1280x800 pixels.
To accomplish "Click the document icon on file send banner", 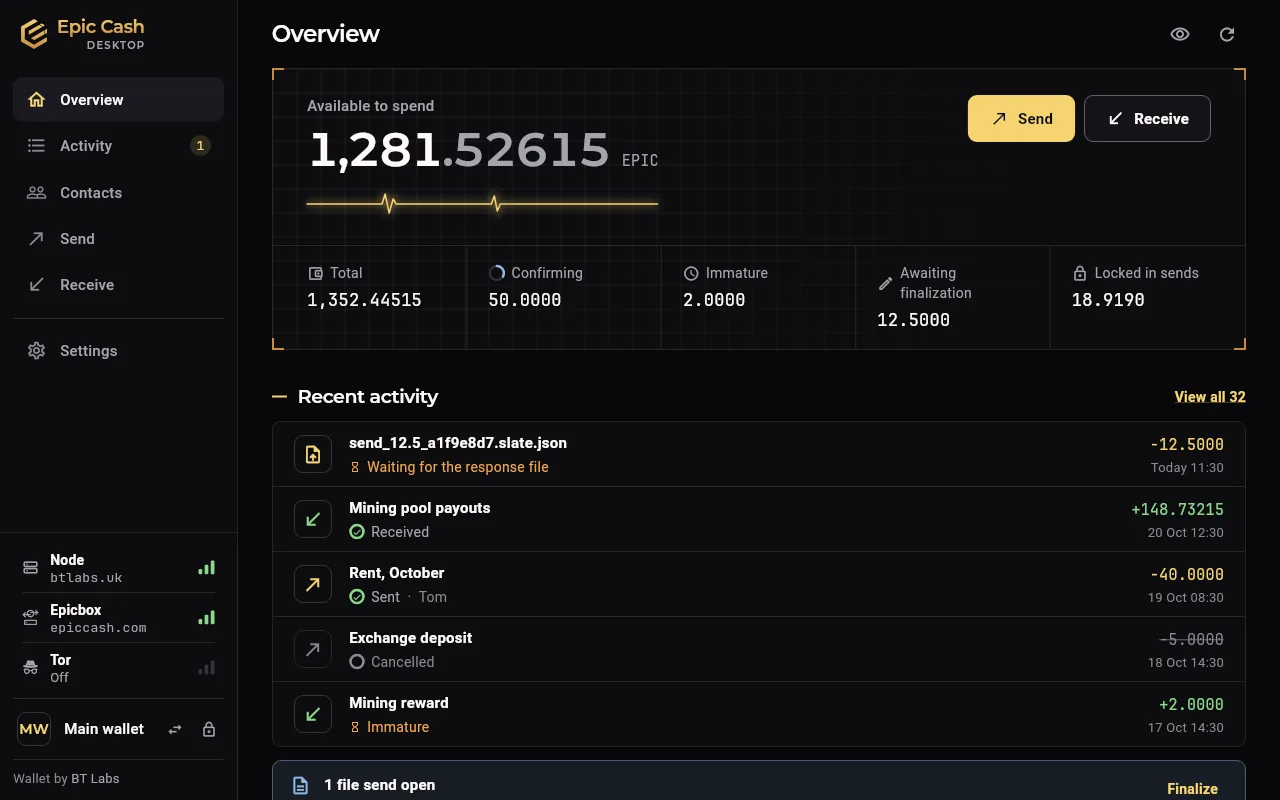I will [299, 786].
